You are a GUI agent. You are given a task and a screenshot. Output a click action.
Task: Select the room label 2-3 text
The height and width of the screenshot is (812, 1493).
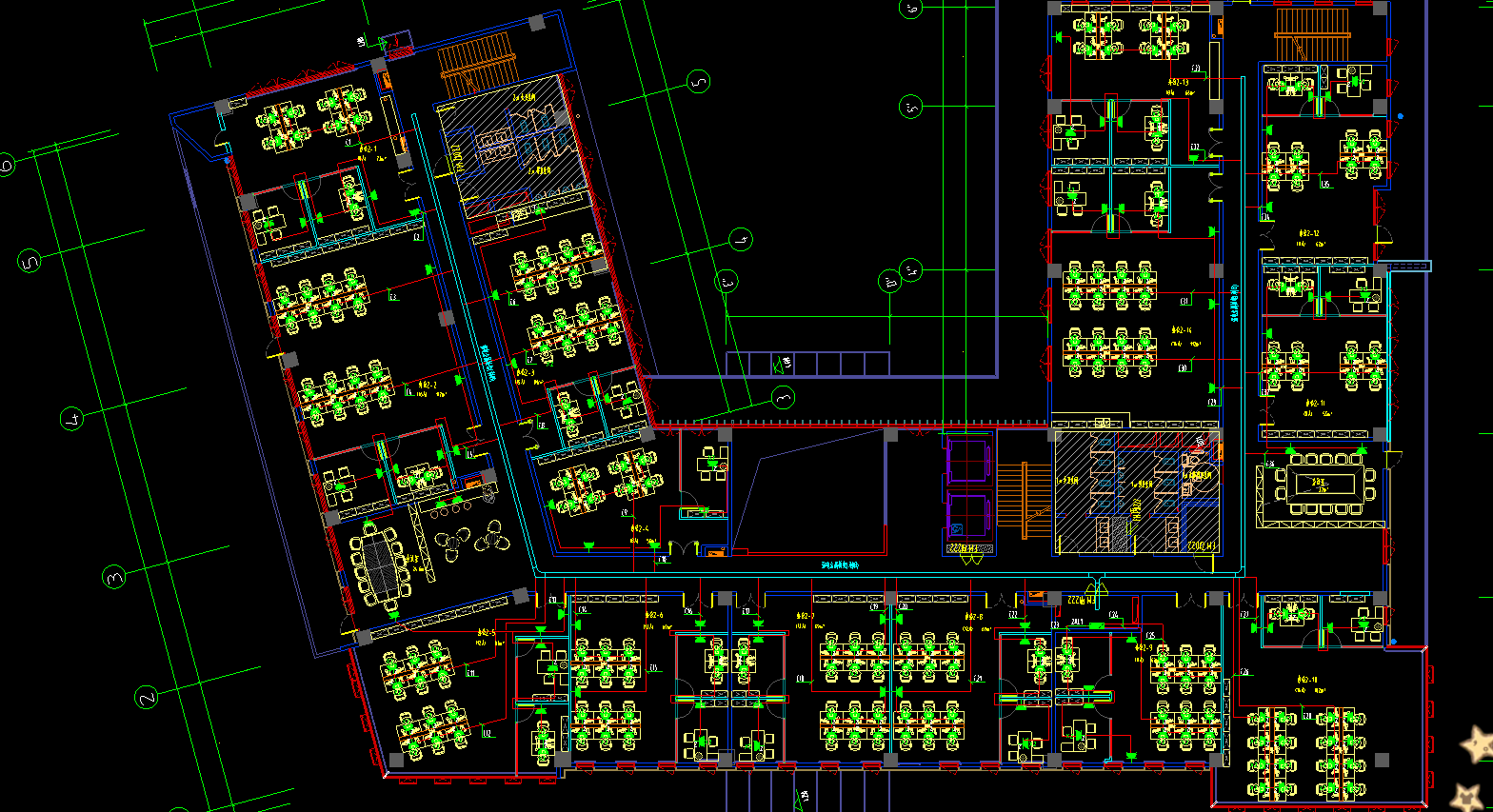(x=524, y=372)
